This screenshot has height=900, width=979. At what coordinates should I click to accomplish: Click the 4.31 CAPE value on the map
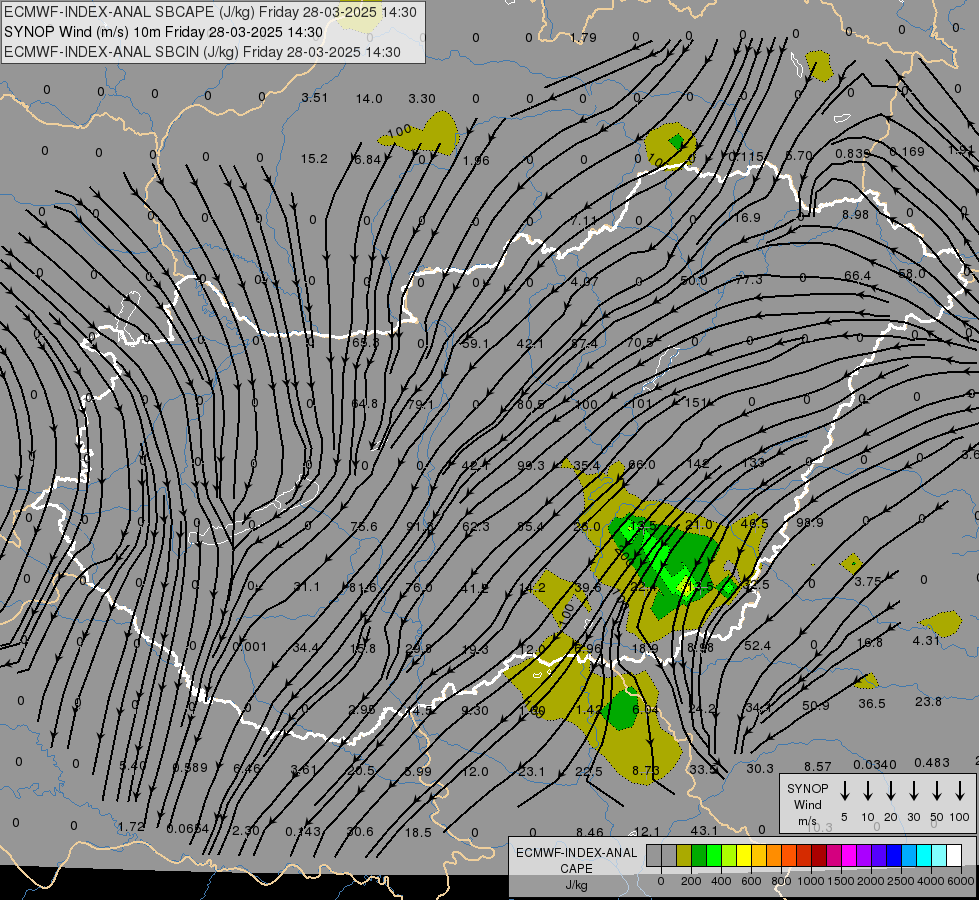pyautogui.click(x=926, y=640)
